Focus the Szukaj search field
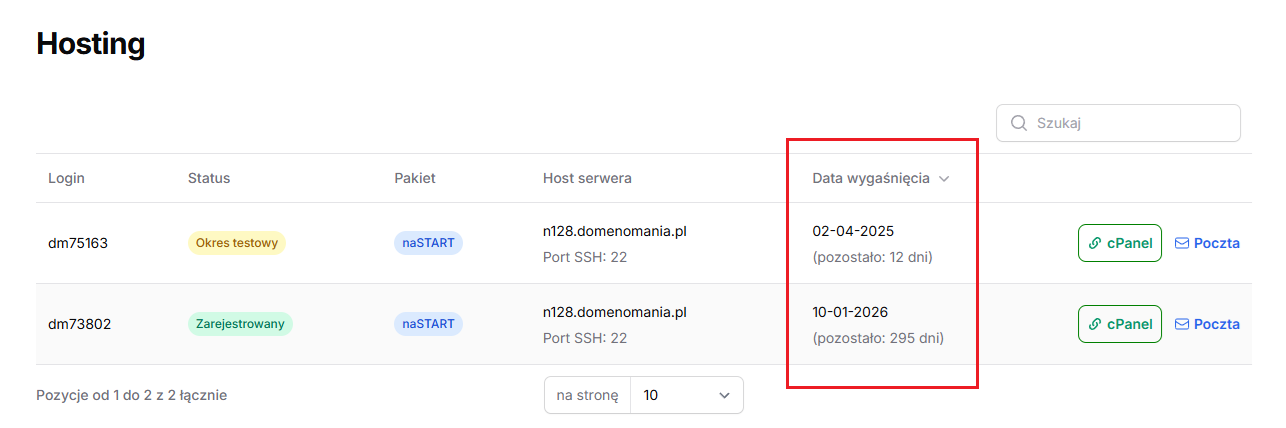Image resolution: width=1286 pixels, height=428 pixels. (x=1130, y=123)
